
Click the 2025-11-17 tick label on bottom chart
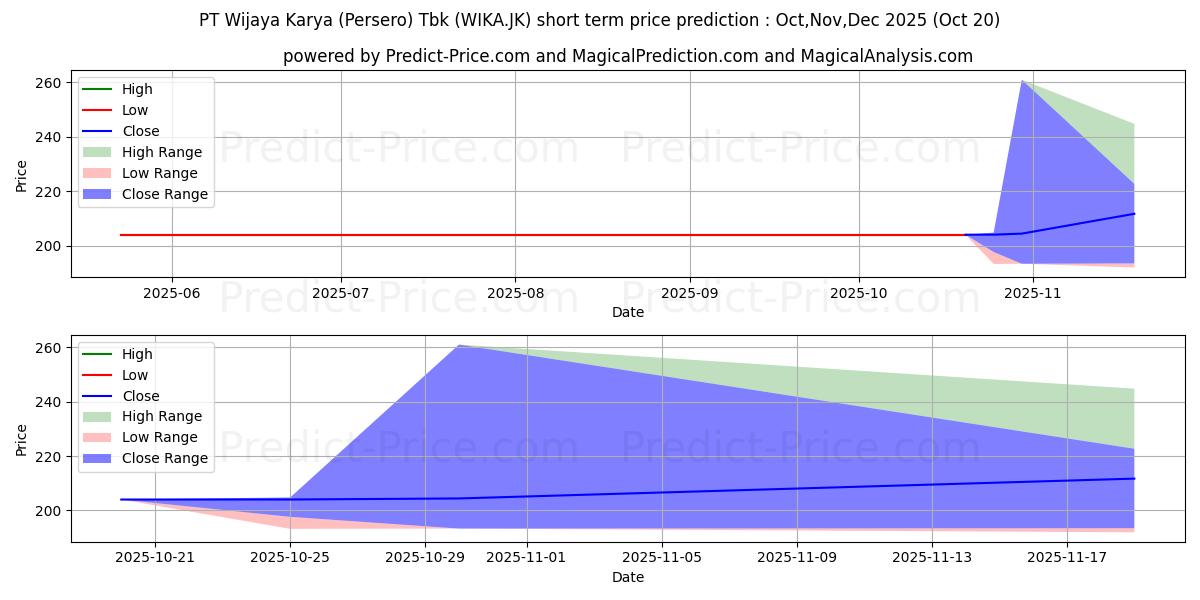[1067, 558]
